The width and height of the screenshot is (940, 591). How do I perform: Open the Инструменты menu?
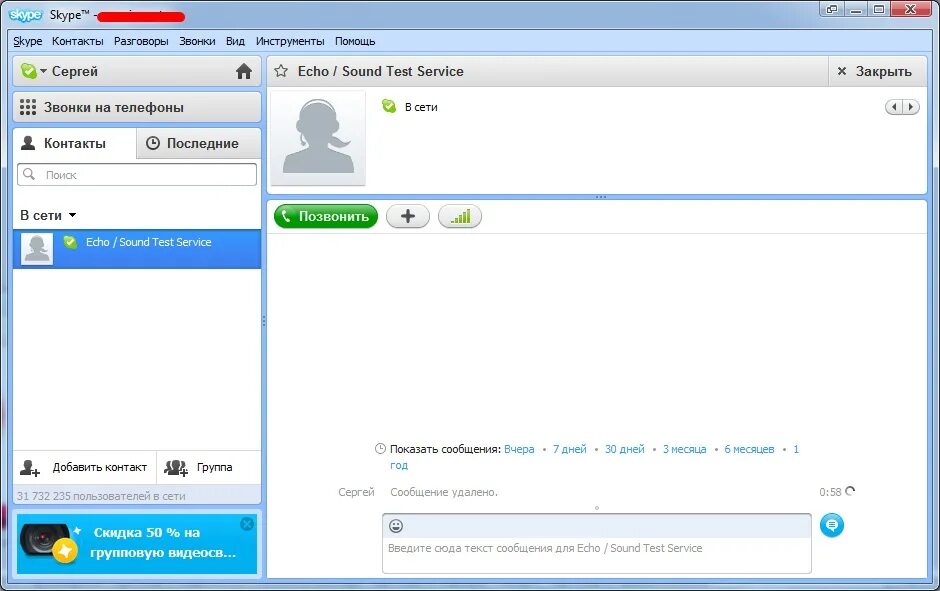pos(290,41)
